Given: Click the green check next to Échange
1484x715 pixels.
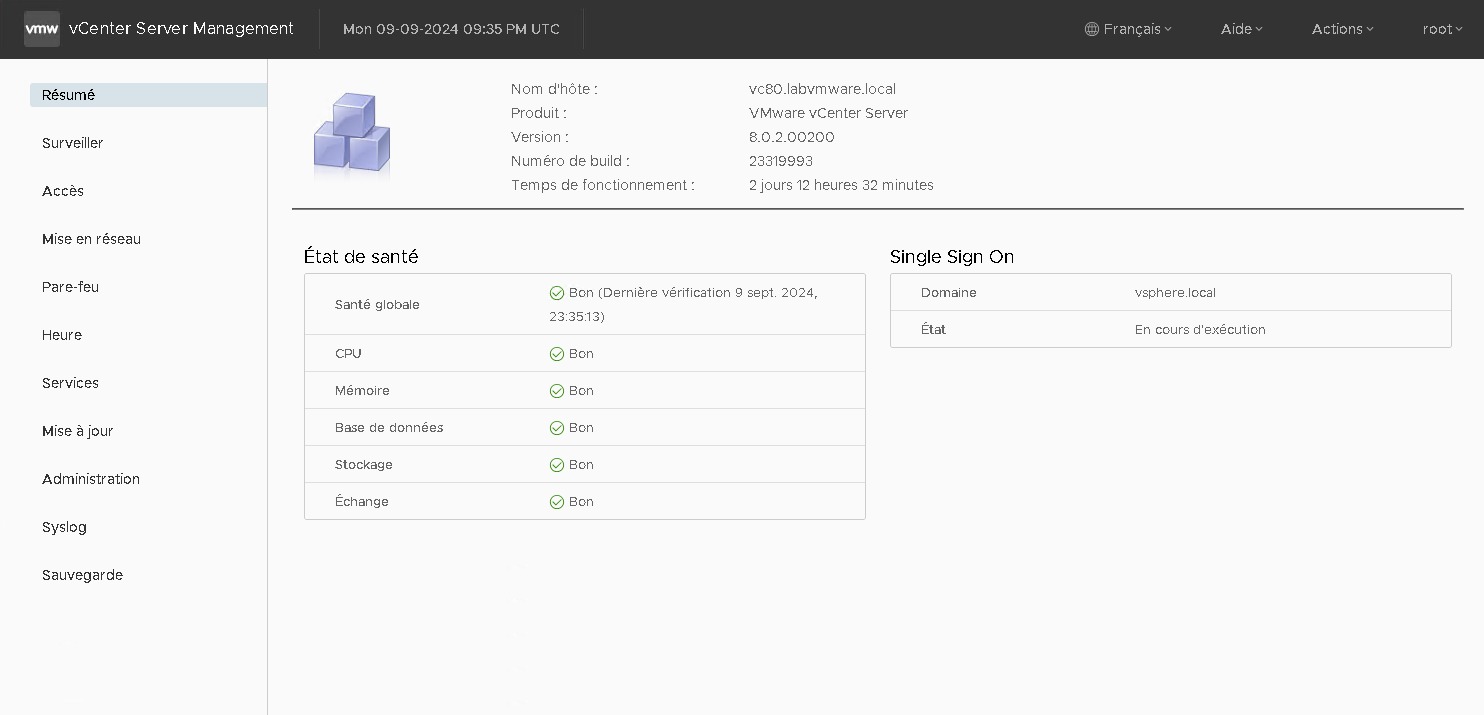Looking at the screenshot, I should (x=557, y=502).
